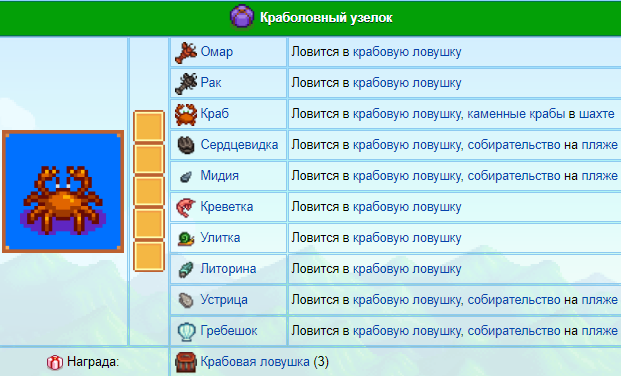This screenshot has height=376, width=621.
Task: Click the scallop shell icon beside Гребешок
Action: 186,331
